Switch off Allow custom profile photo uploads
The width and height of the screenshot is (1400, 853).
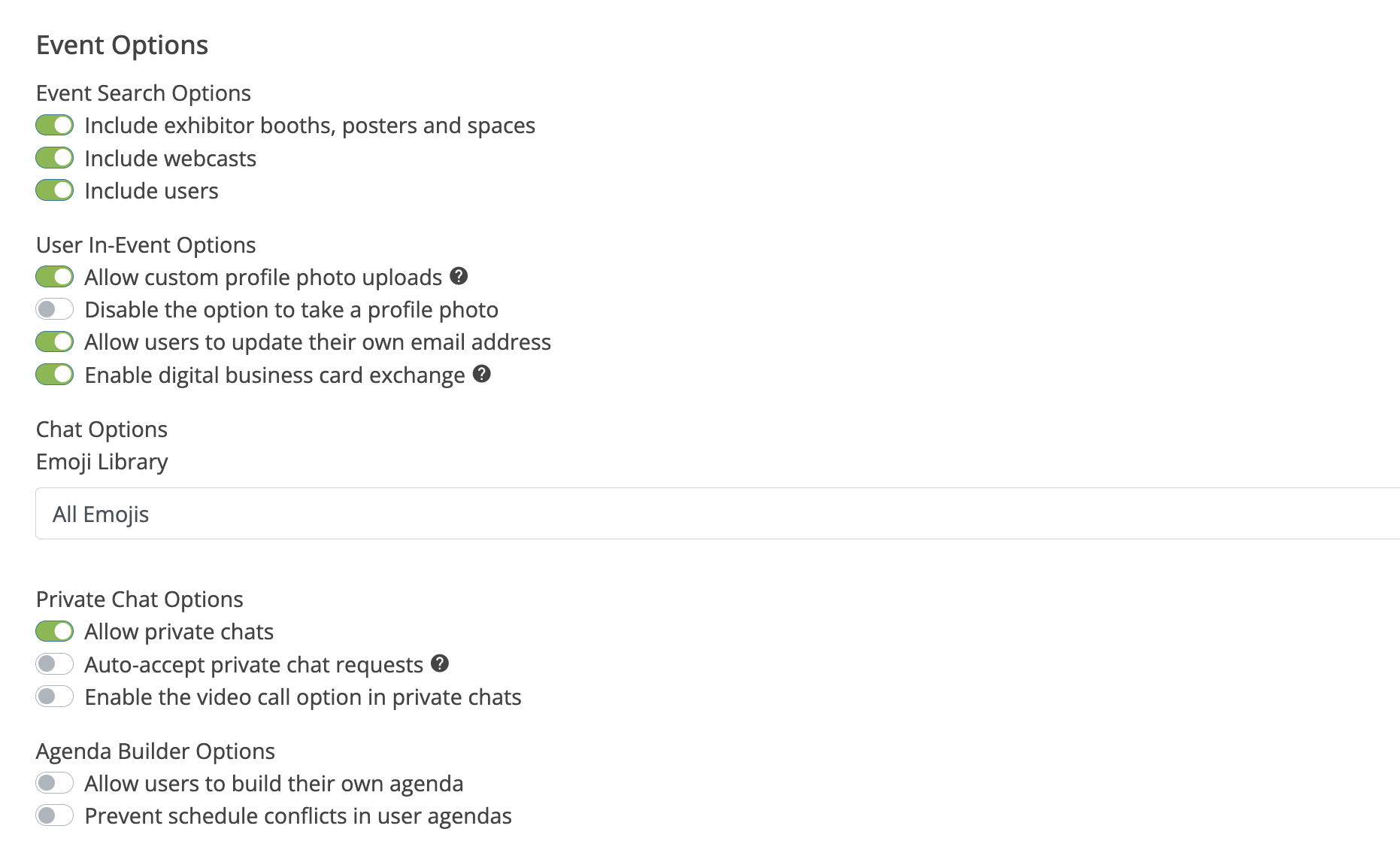tap(55, 277)
